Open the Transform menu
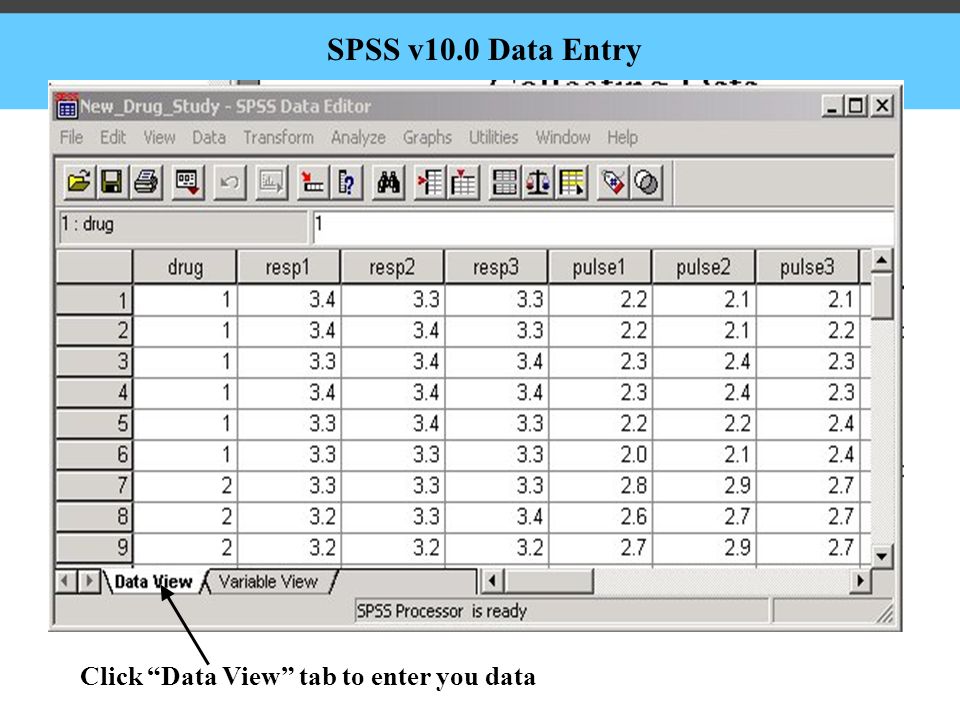The image size is (960, 720). [279, 137]
